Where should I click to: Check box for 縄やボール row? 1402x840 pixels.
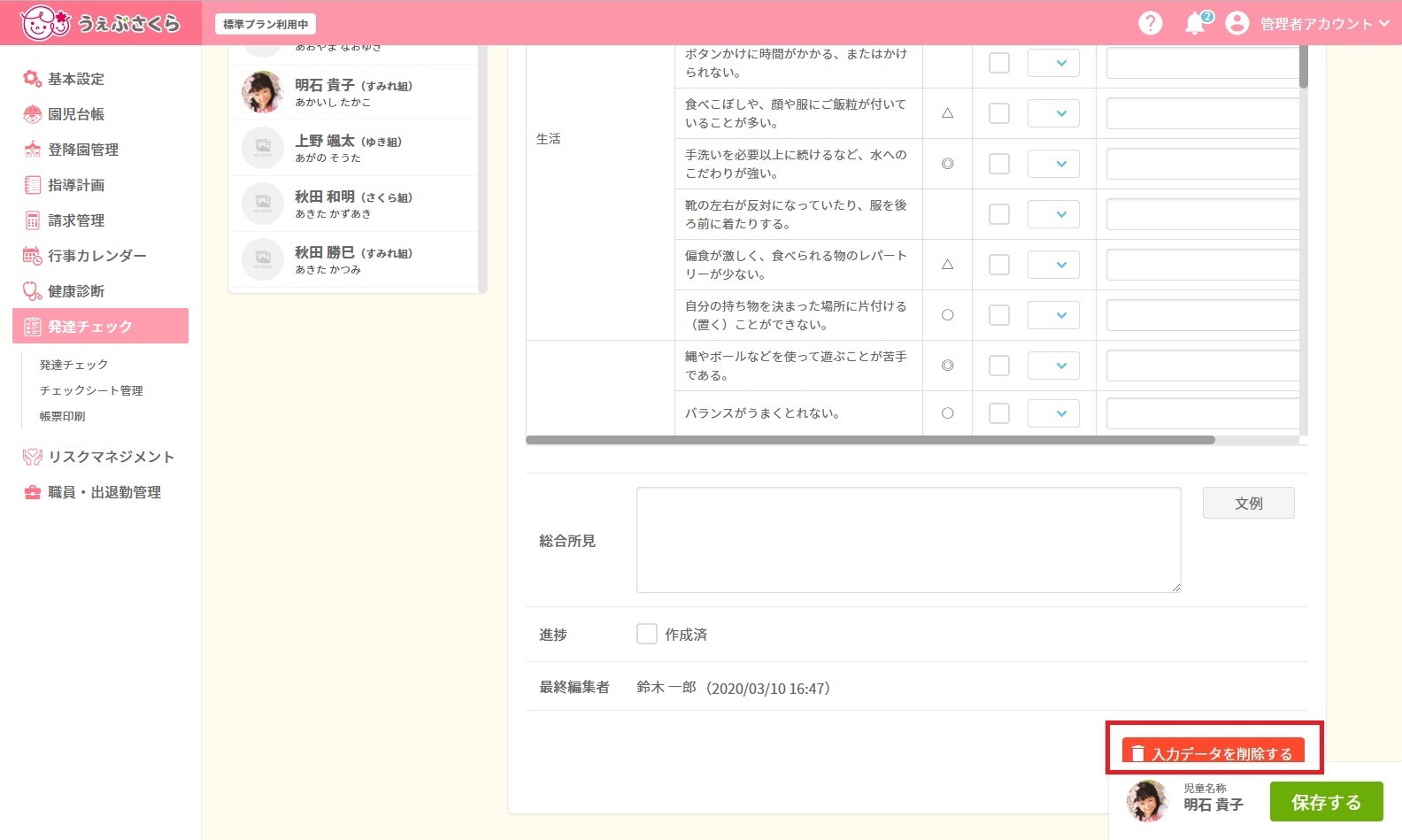[998, 366]
